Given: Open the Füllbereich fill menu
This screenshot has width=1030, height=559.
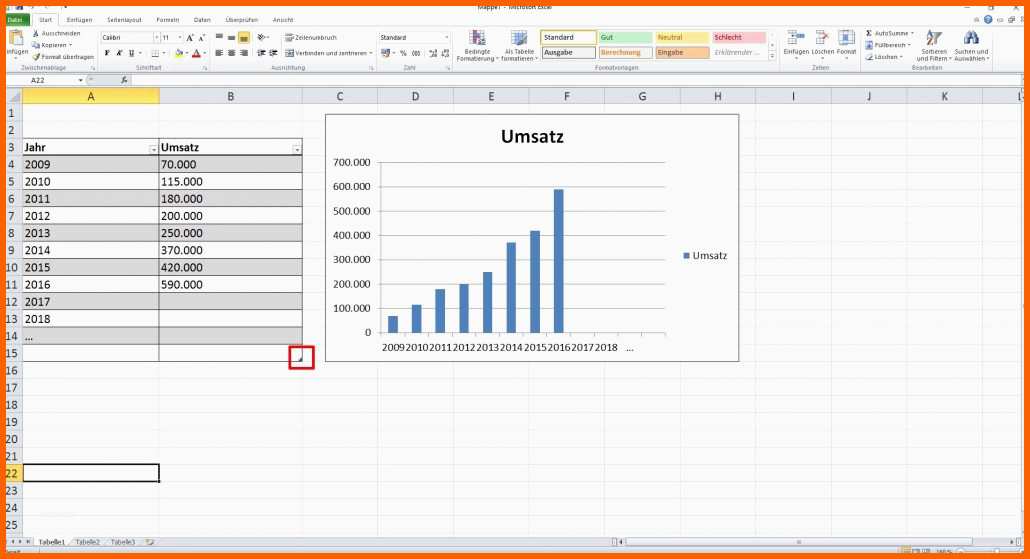Looking at the screenshot, I should (888, 45).
